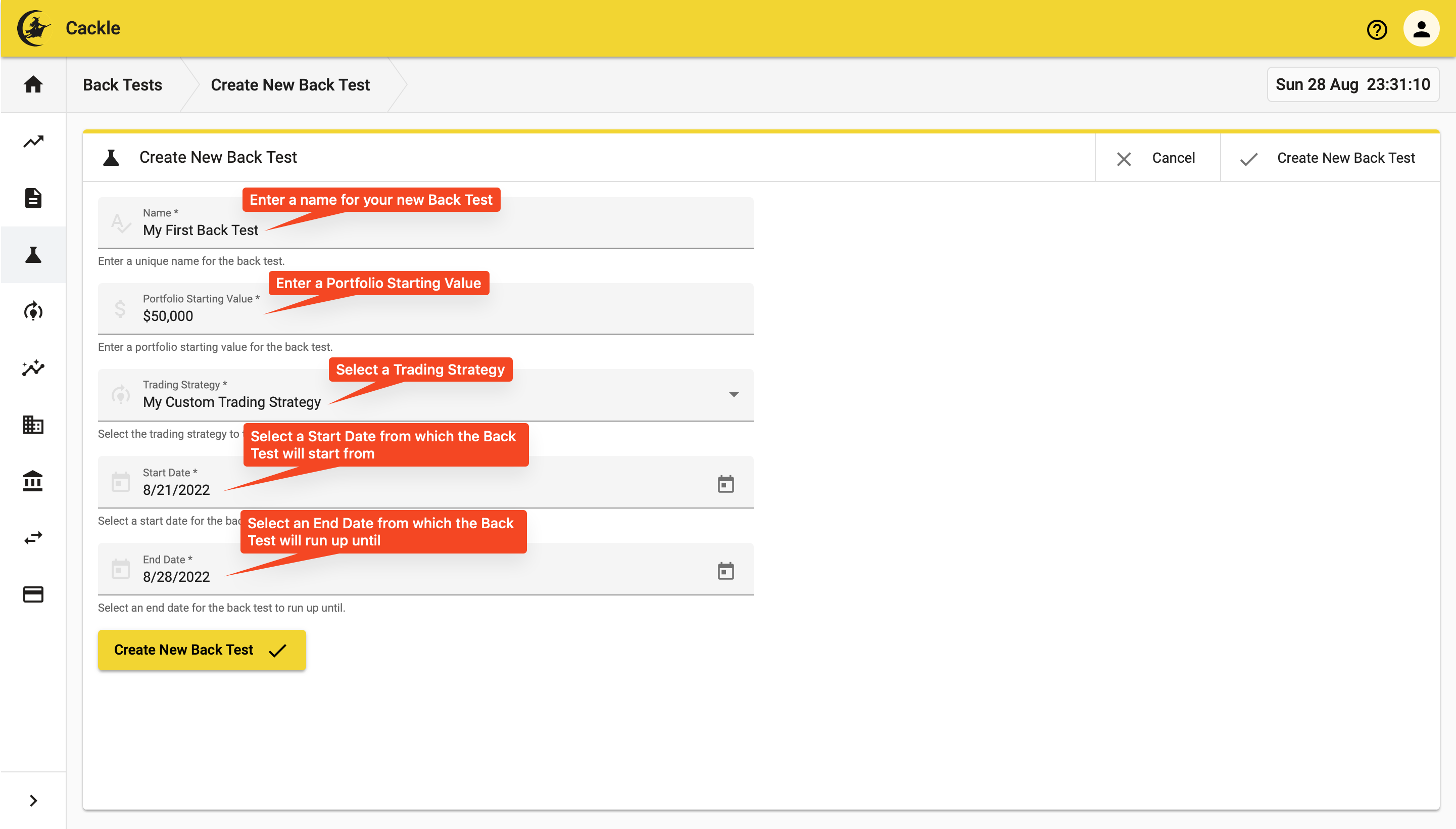Cancel the new back test
The height and width of the screenshot is (829, 1456).
pos(1157,158)
